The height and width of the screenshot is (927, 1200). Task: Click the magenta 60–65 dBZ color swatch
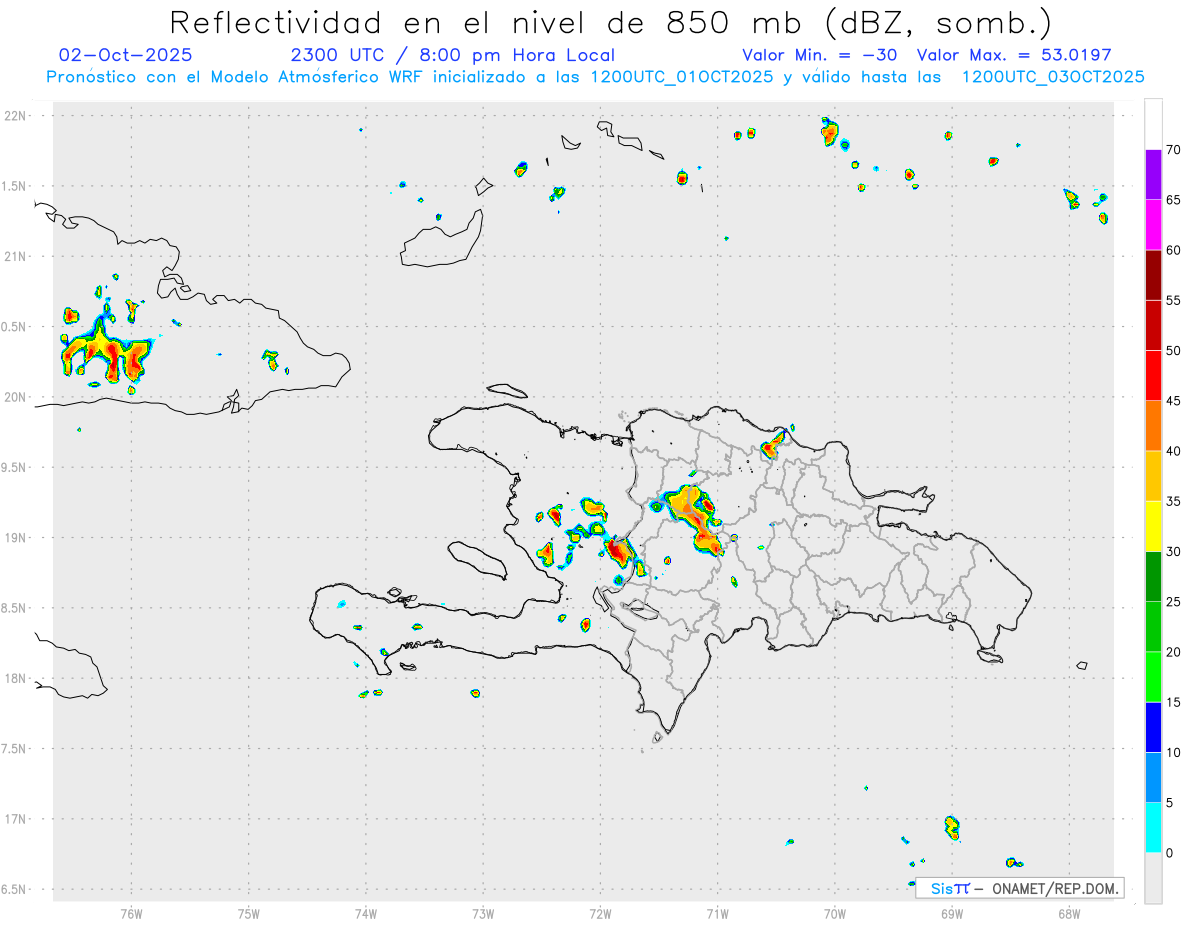click(x=1153, y=225)
